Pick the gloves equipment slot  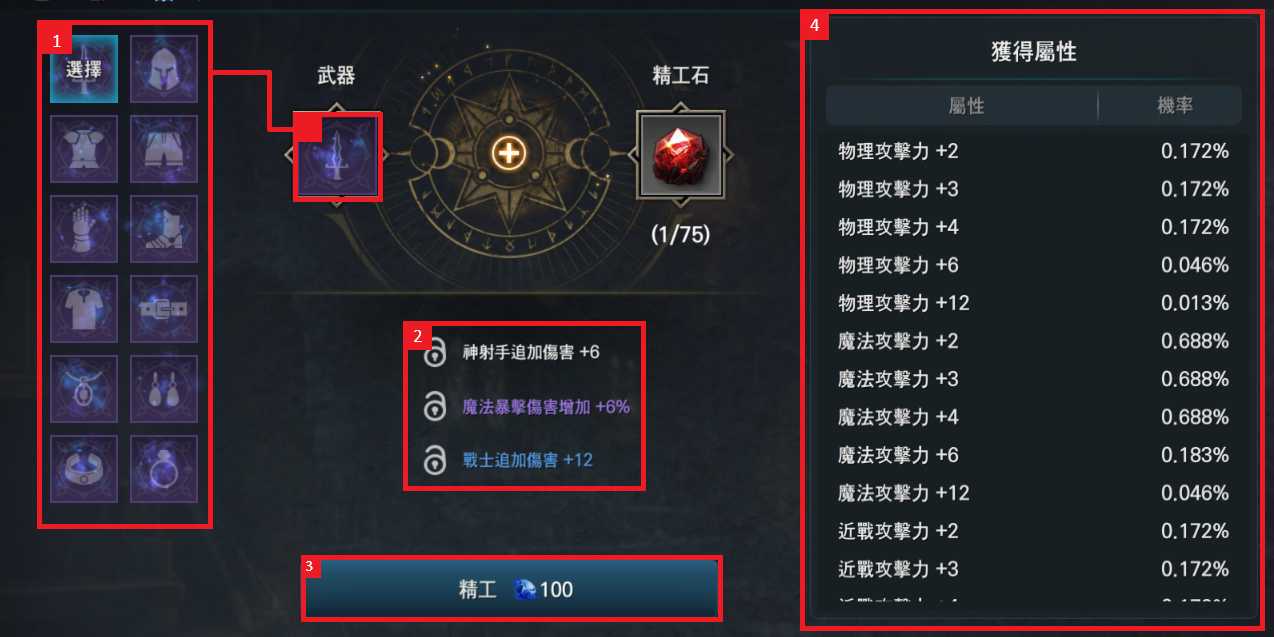[x=84, y=229]
